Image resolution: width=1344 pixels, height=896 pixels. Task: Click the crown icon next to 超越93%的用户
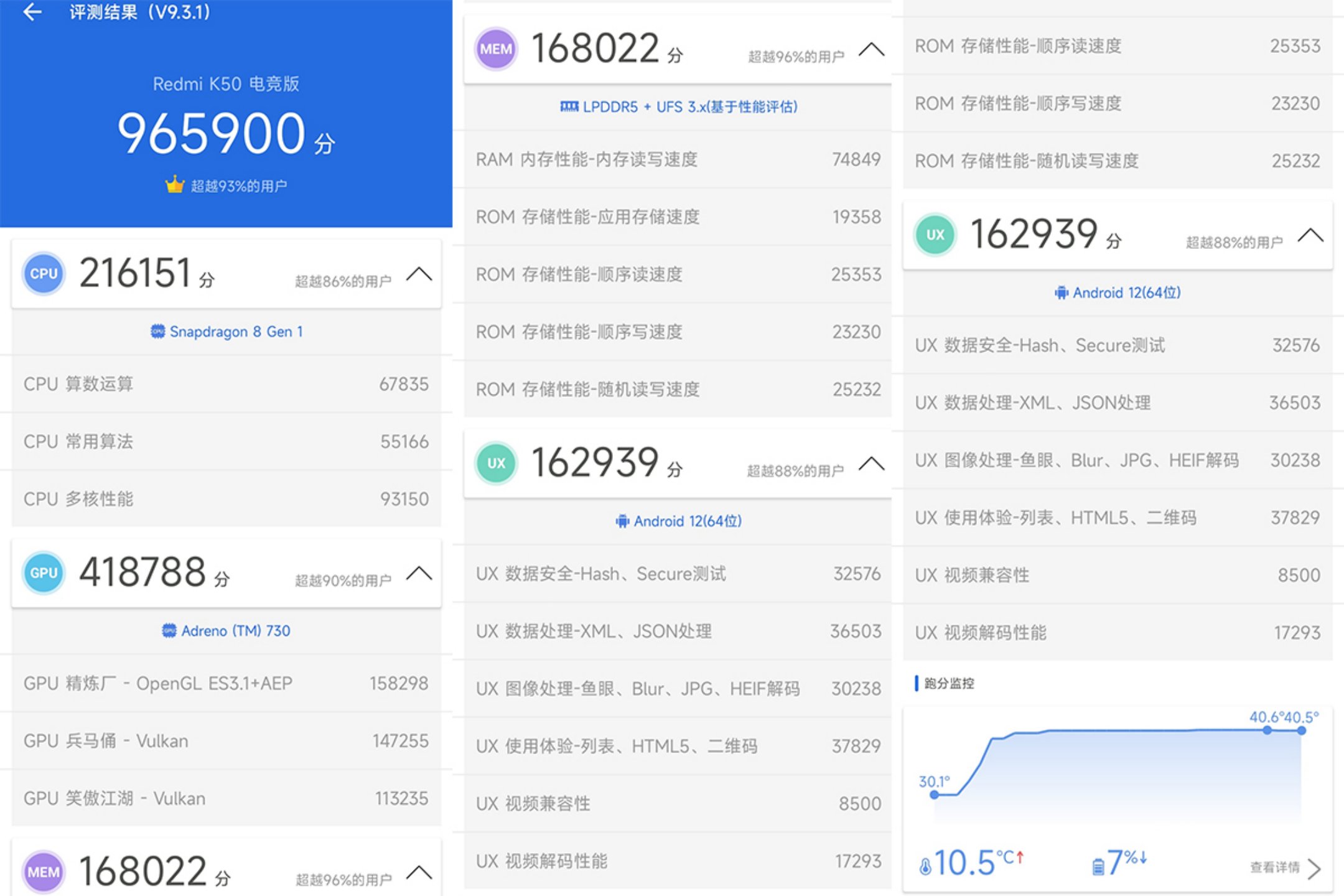175,185
